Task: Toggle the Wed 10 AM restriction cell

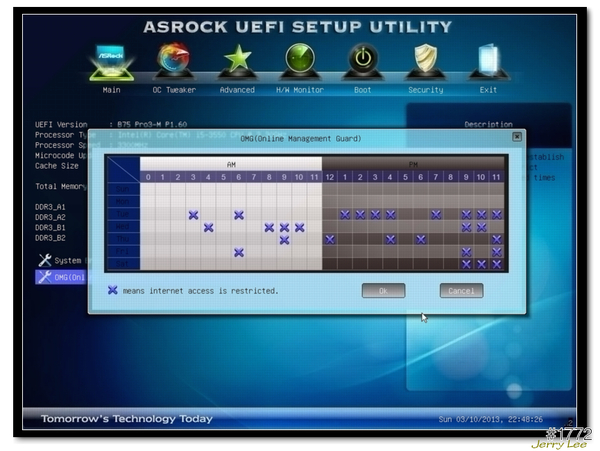Action: tap(299, 228)
